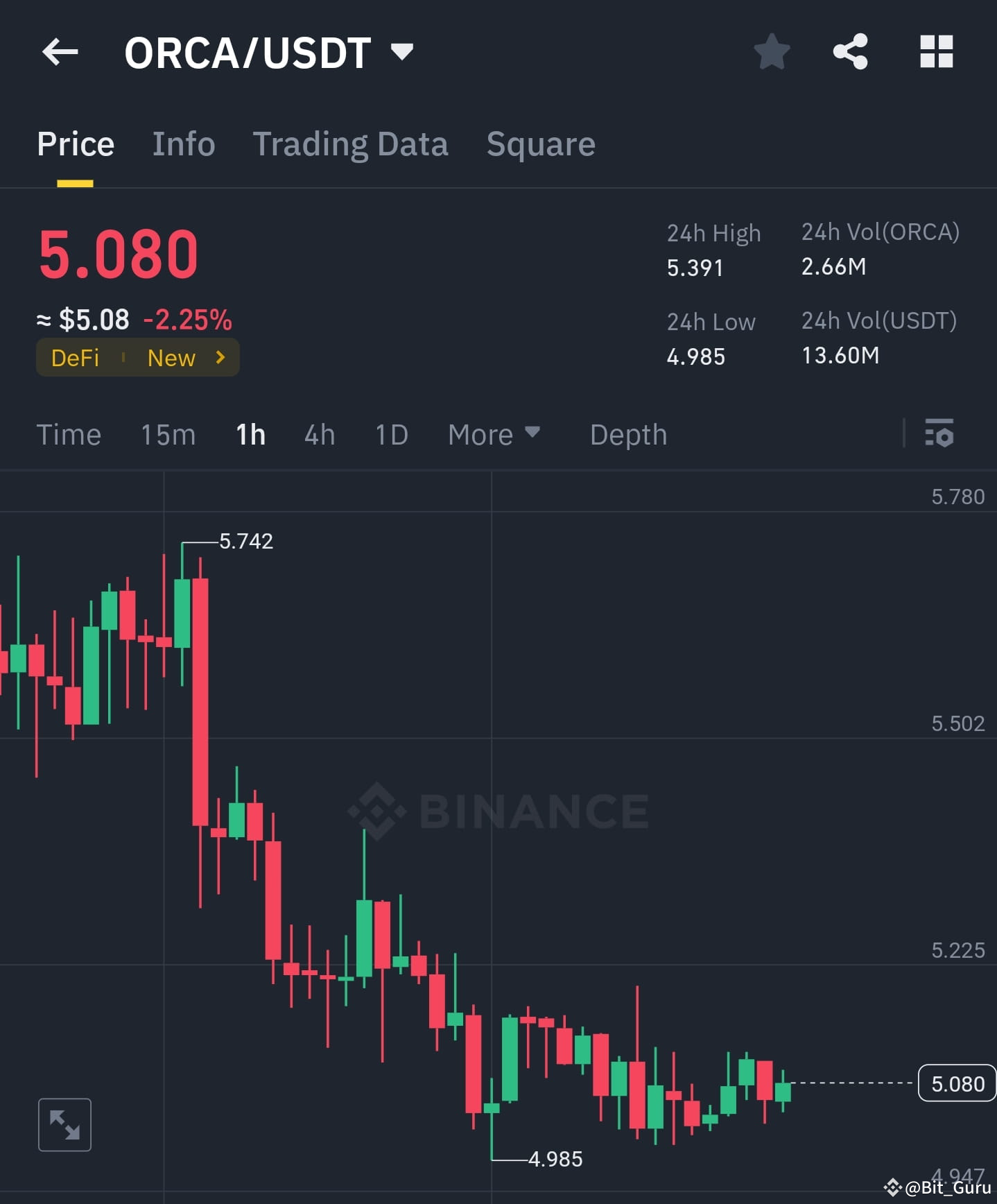Open the Square tab
The image size is (997, 1204).
pos(540,144)
